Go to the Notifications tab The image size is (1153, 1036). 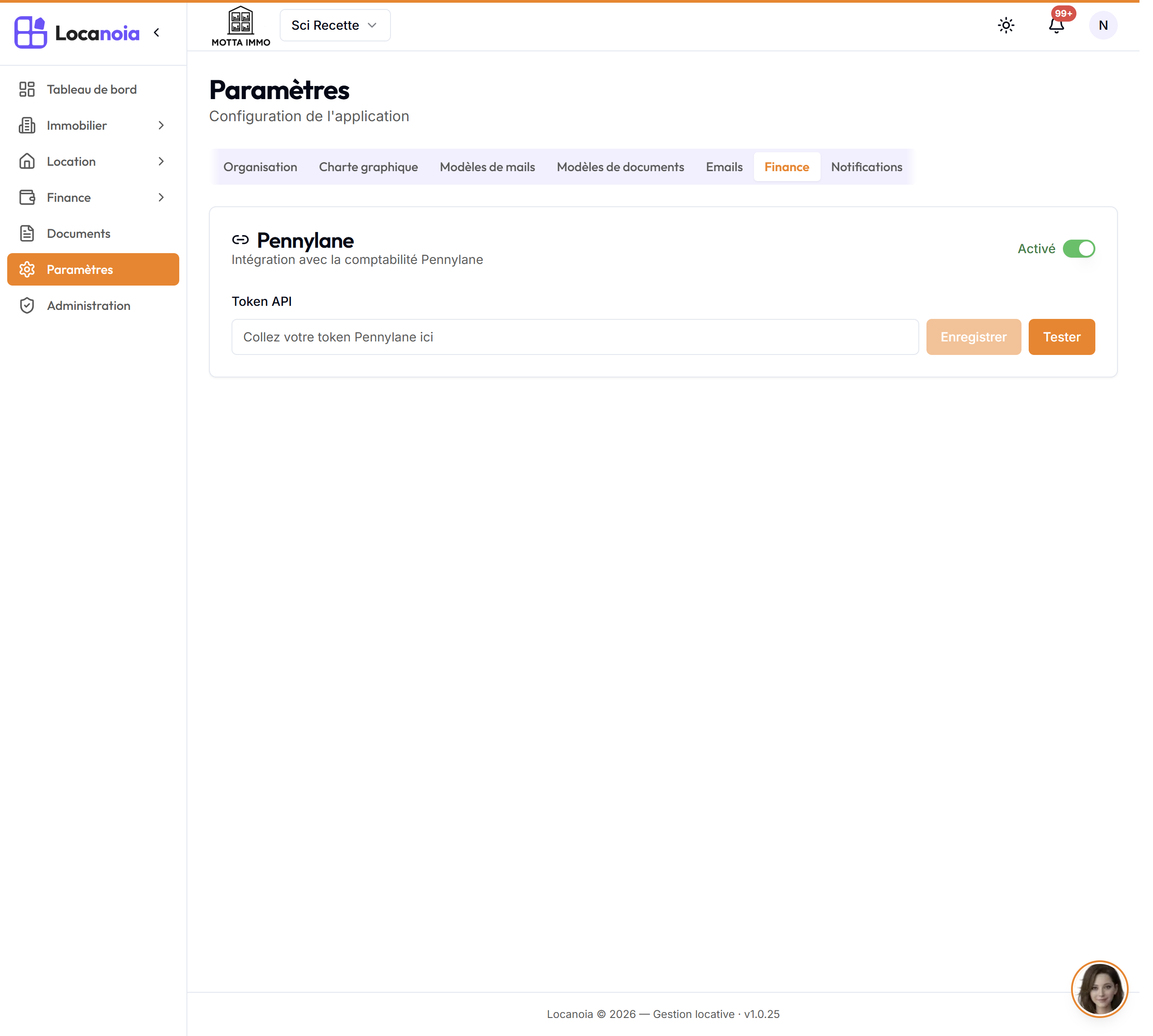[x=866, y=167]
